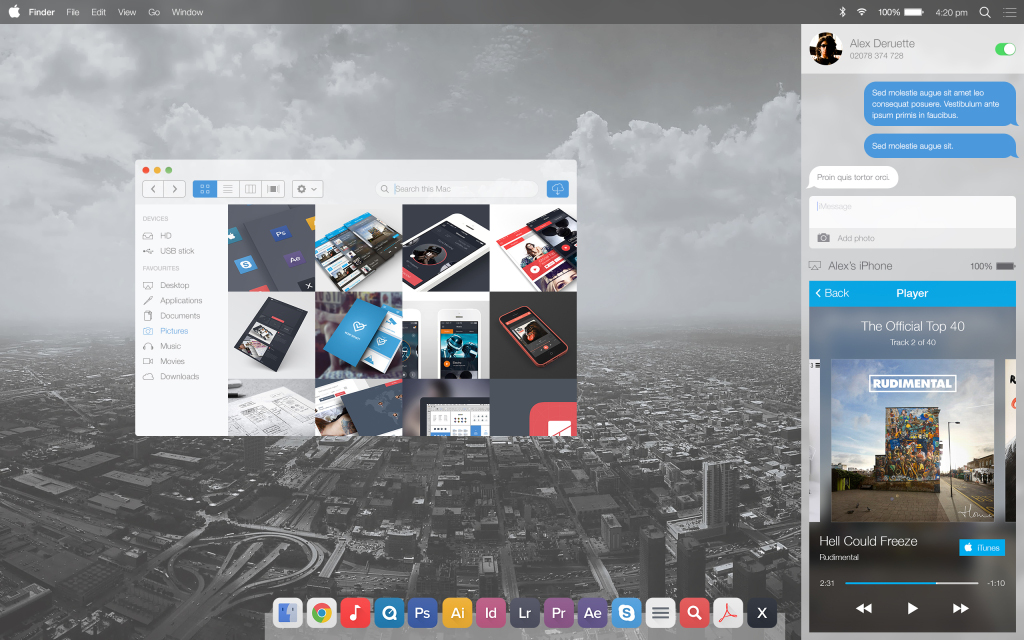
Task: Click the camera icon beside Add photo
Action: click(823, 238)
